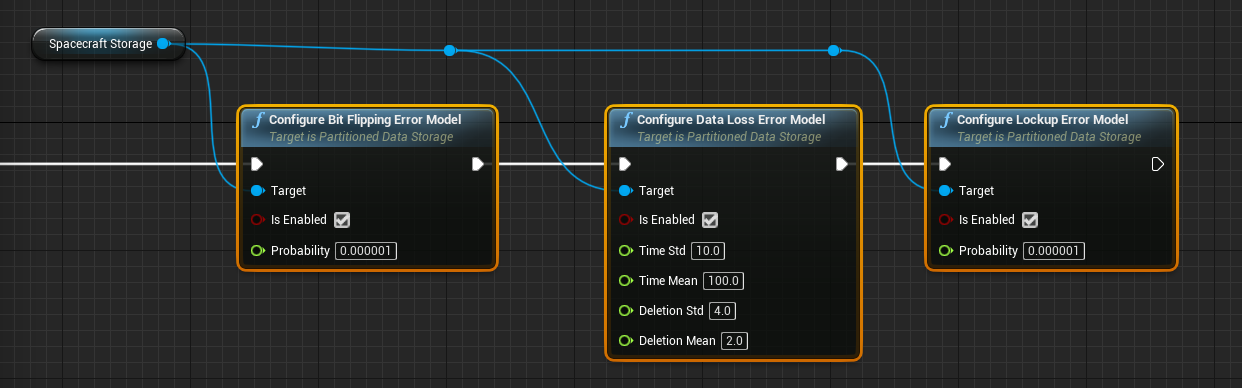The height and width of the screenshot is (388, 1242).
Task: Click Bit Flipping node's Partitioned Data Storage subtitle
Action: (361, 137)
